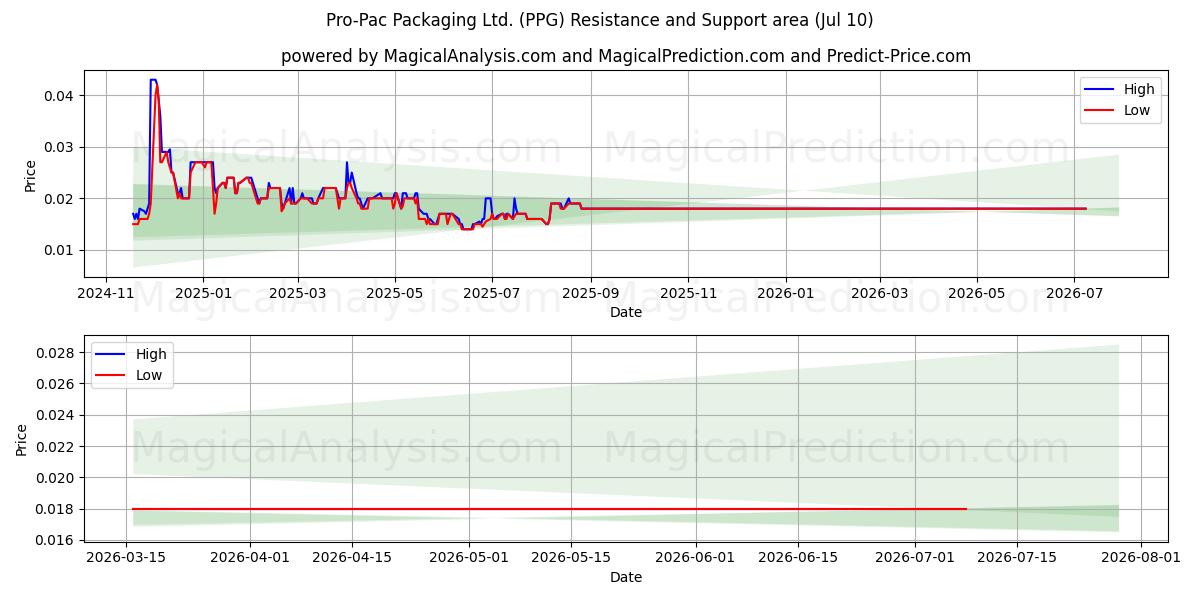Click the '2026-01' x-axis label
This screenshot has width=1200, height=600.
pyautogui.click(x=785, y=295)
